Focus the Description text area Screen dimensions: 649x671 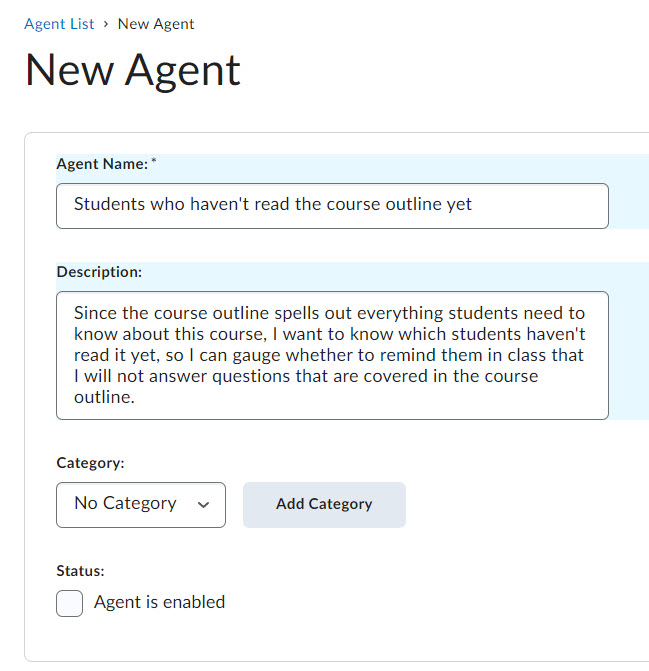point(331,355)
